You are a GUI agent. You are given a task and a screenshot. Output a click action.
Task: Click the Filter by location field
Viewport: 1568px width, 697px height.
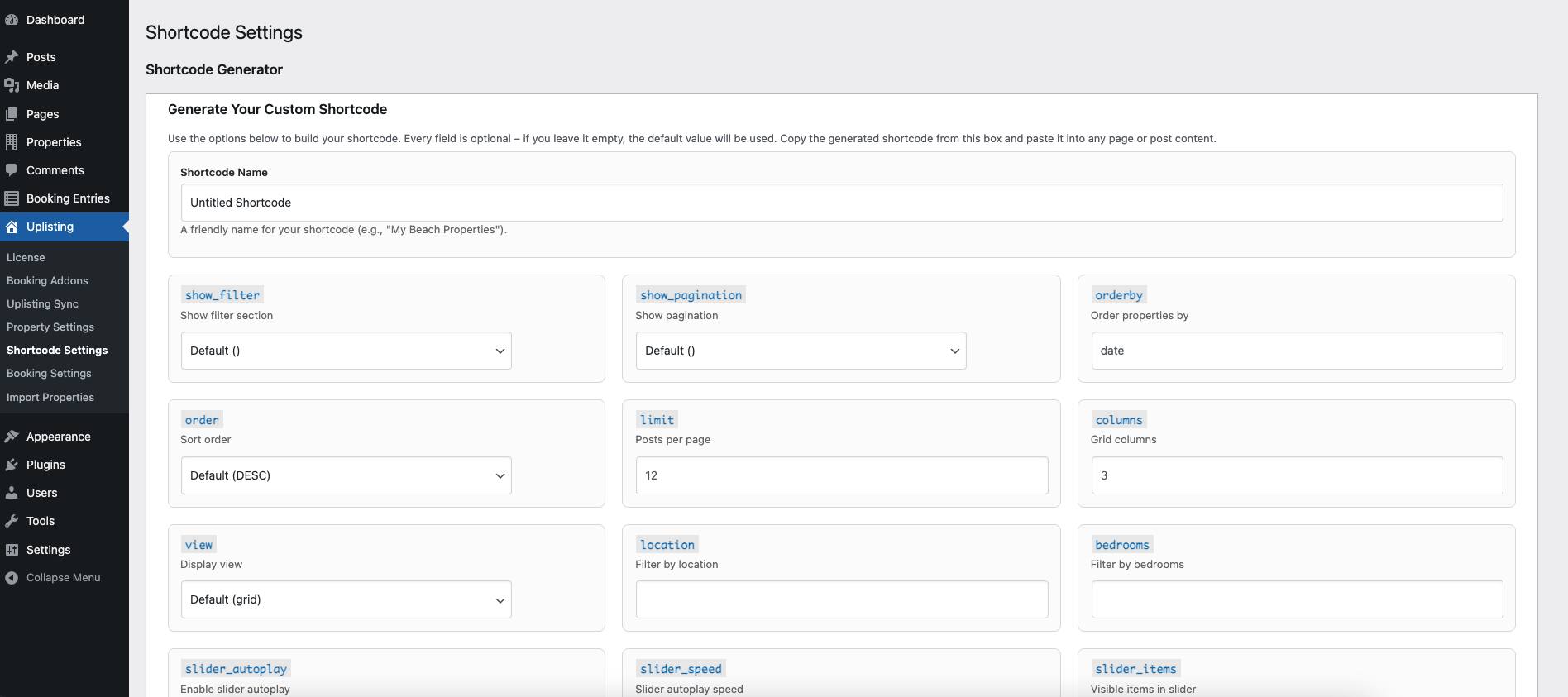(x=842, y=599)
